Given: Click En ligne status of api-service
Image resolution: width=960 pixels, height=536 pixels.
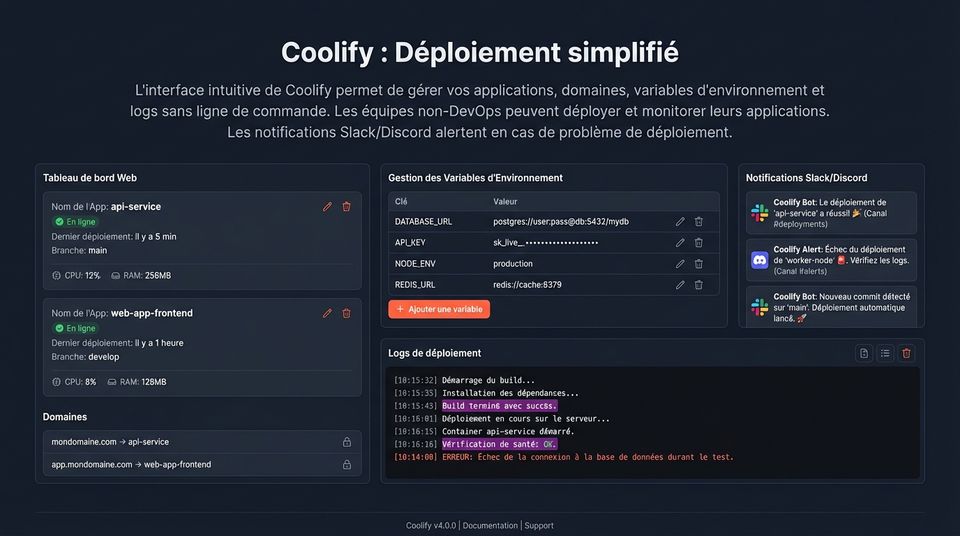Looking at the screenshot, I should [x=76, y=222].
